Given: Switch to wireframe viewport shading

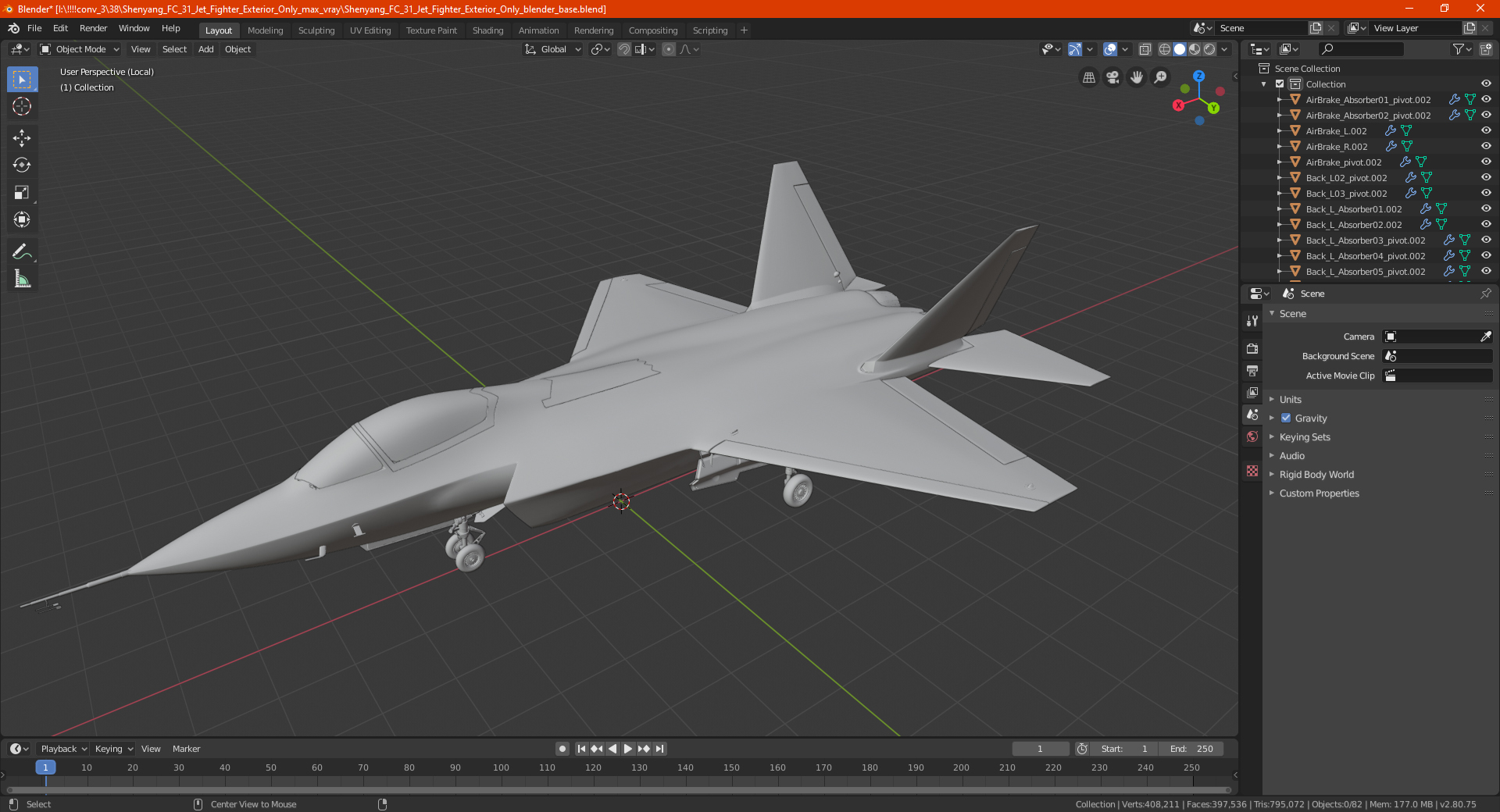Looking at the screenshot, I should 1164,49.
